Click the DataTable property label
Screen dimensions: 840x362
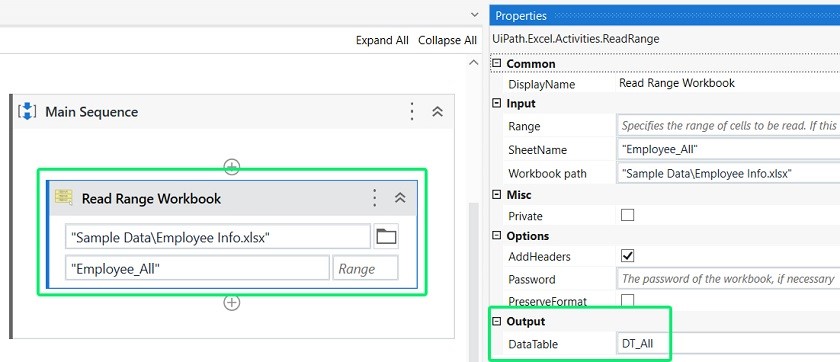point(533,344)
